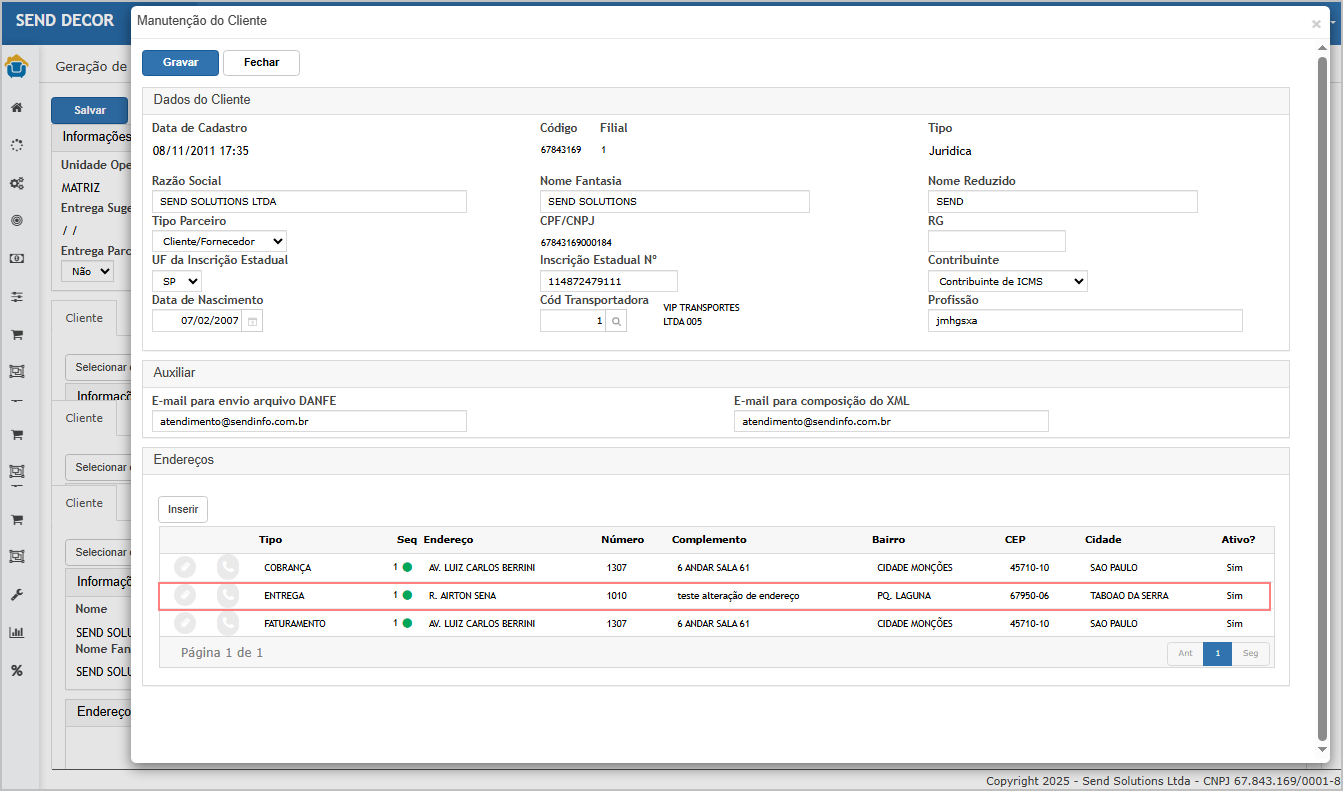Click the Fechar button
Viewport: 1343px width, 791px height.
pos(261,62)
